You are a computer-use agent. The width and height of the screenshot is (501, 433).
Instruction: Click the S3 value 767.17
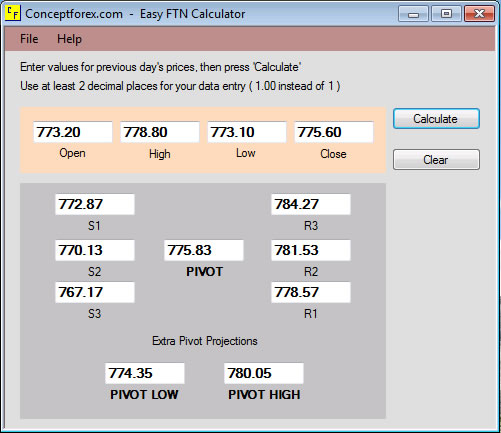(x=95, y=292)
